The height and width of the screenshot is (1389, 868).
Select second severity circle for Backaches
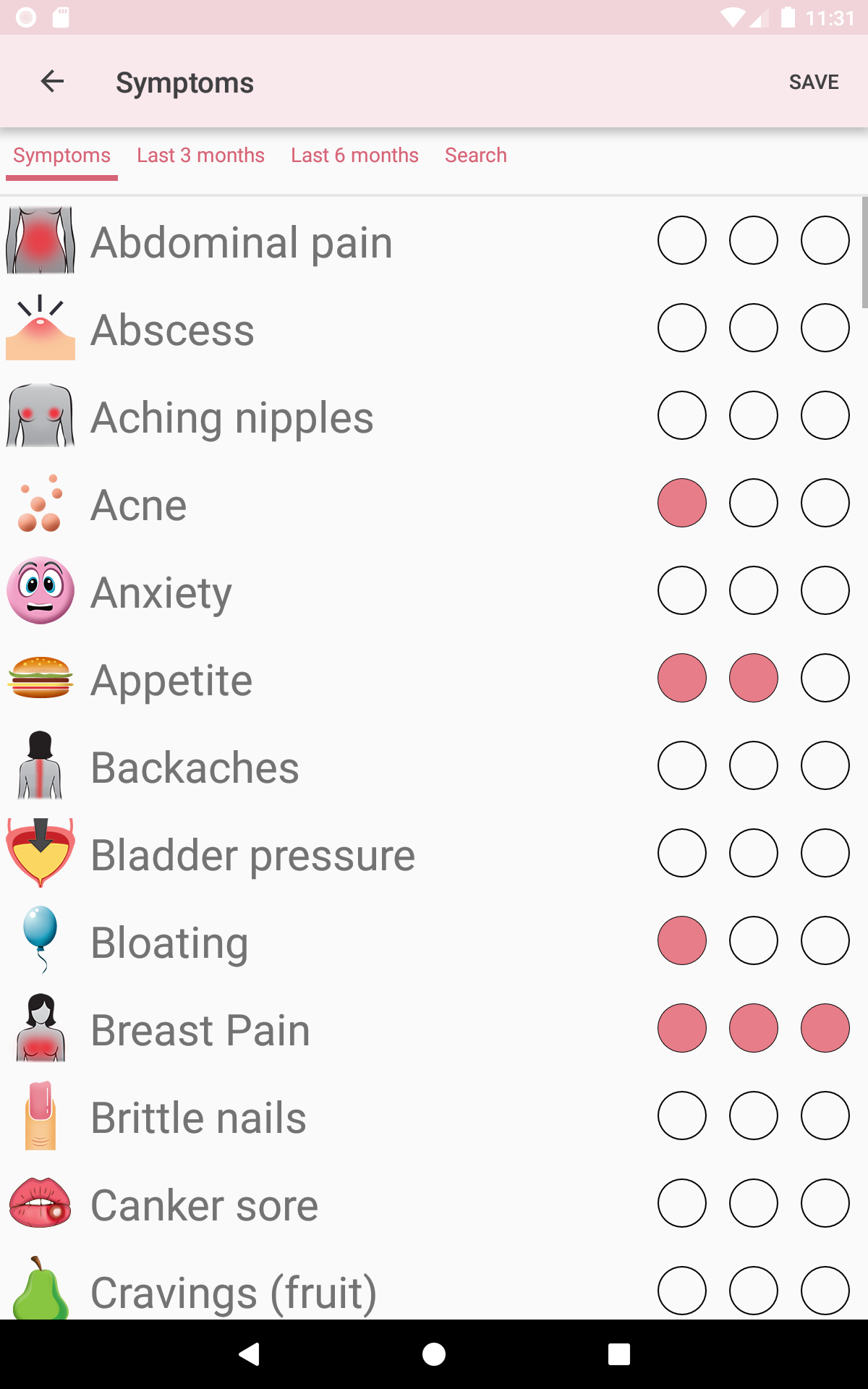[753, 765]
